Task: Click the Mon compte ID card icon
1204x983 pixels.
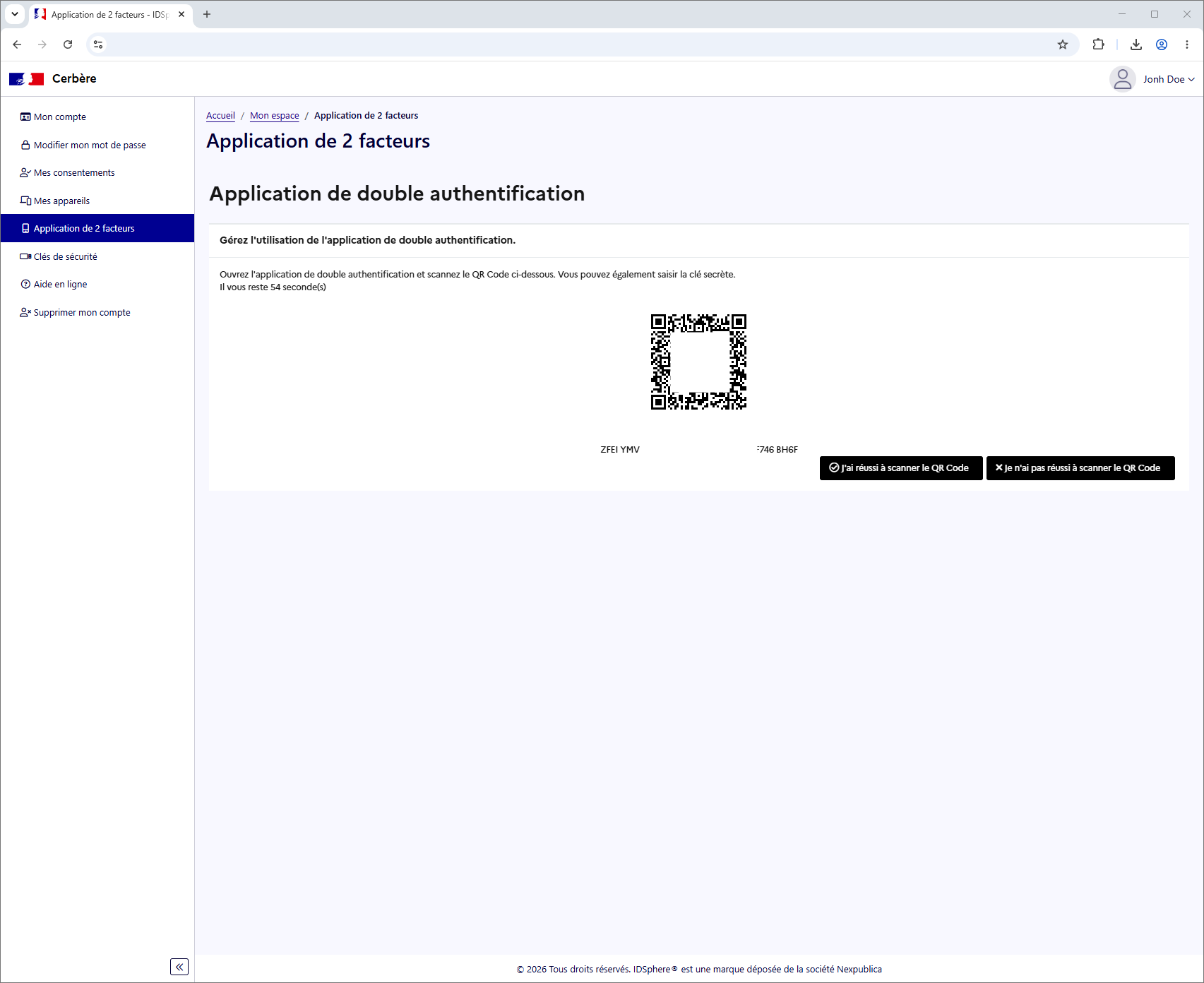Action: click(x=25, y=117)
